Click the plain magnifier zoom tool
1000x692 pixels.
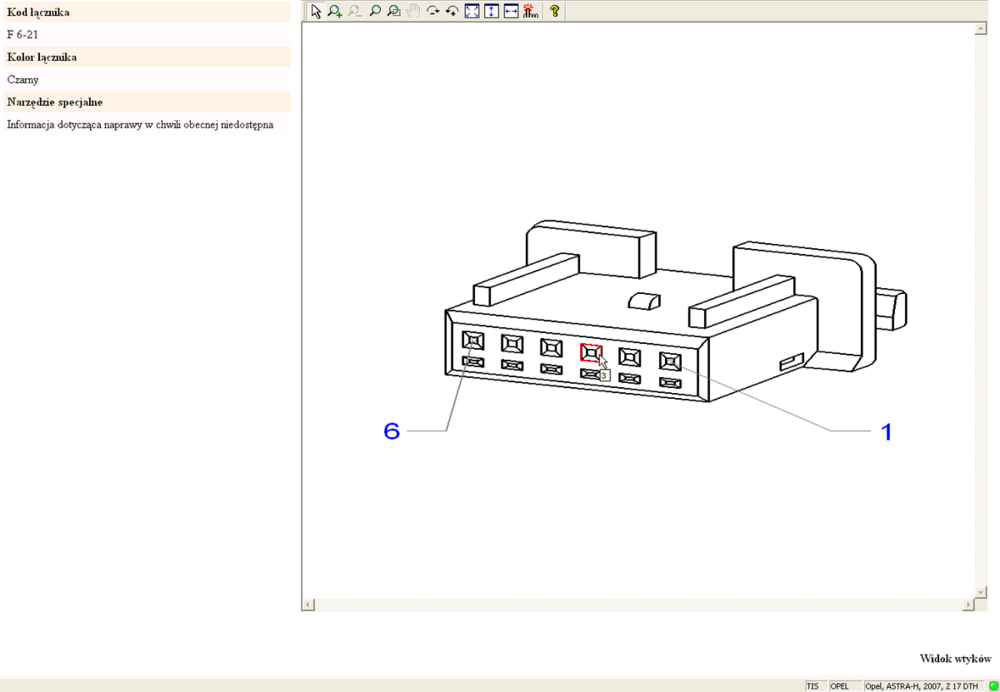[x=375, y=11]
